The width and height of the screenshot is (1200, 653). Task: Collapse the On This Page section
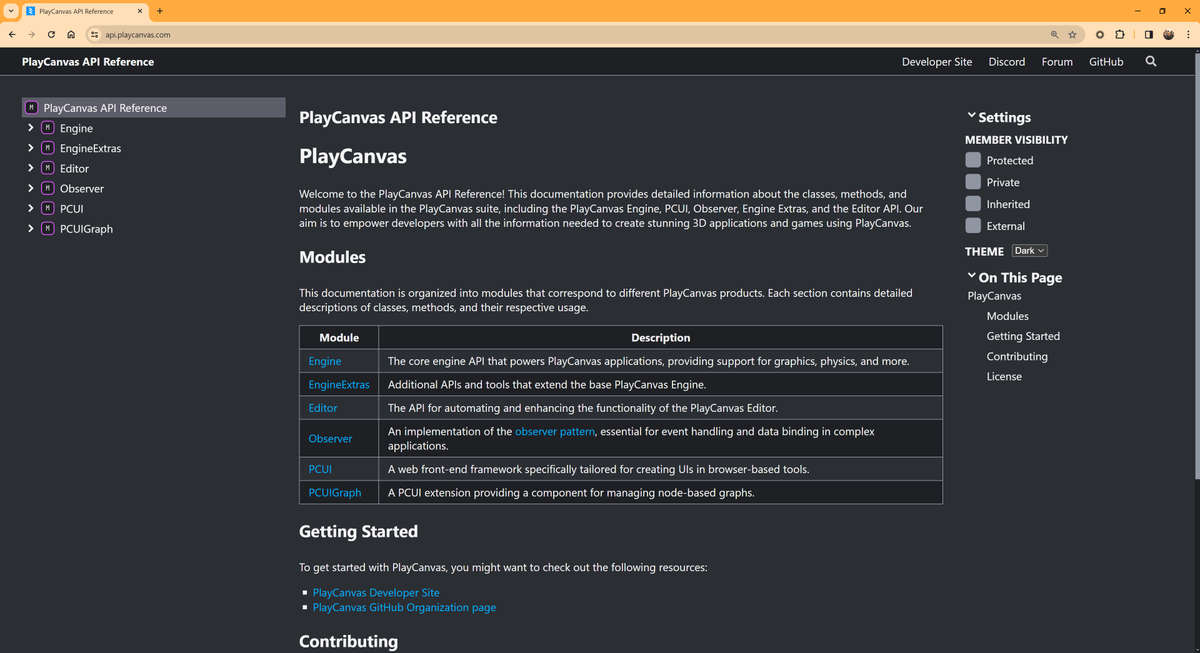[x=1015, y=277]
